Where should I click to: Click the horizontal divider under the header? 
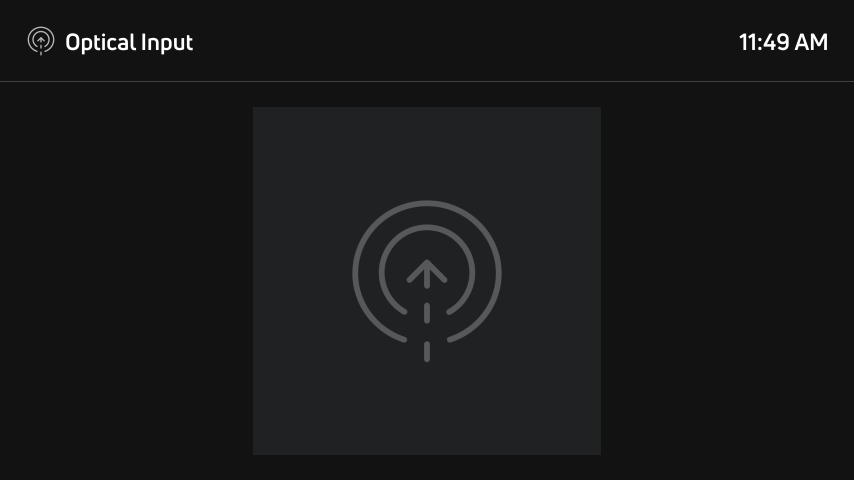coord(427,82)
